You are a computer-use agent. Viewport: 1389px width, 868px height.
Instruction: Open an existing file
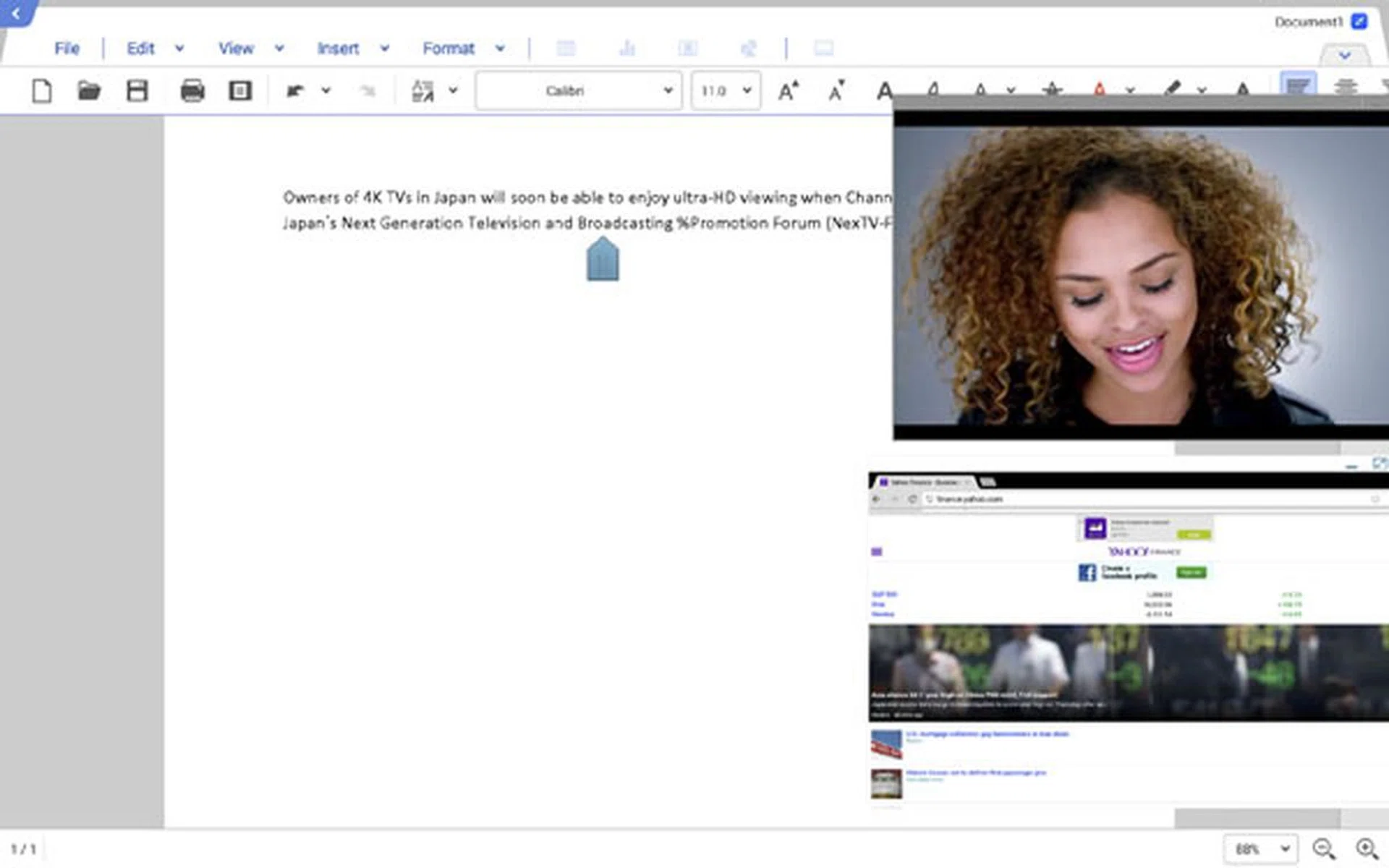coord(88,90)
